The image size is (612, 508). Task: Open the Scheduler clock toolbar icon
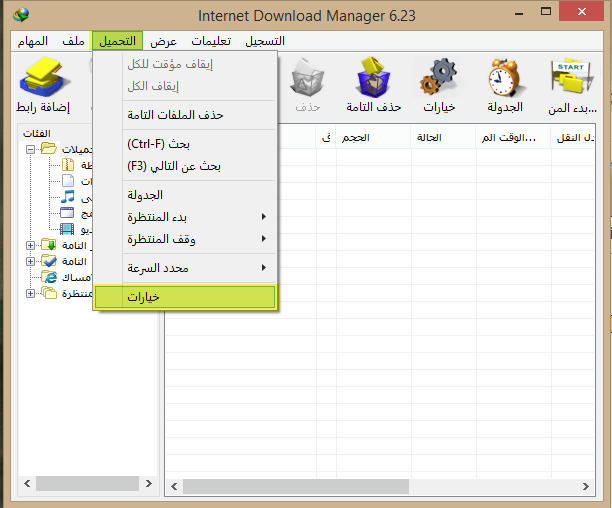pyautogui.click(x=505, y=77)
